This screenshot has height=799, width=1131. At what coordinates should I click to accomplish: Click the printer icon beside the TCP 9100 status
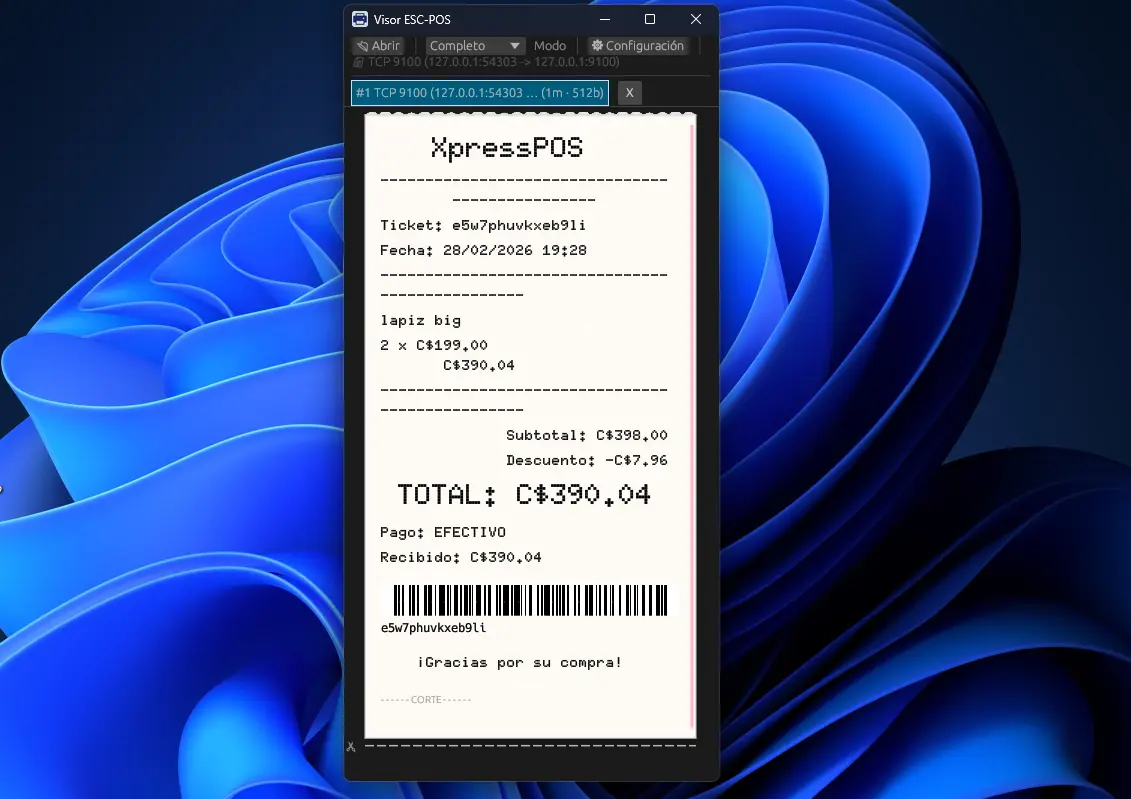pyautogui.click(x=358, y=62)
